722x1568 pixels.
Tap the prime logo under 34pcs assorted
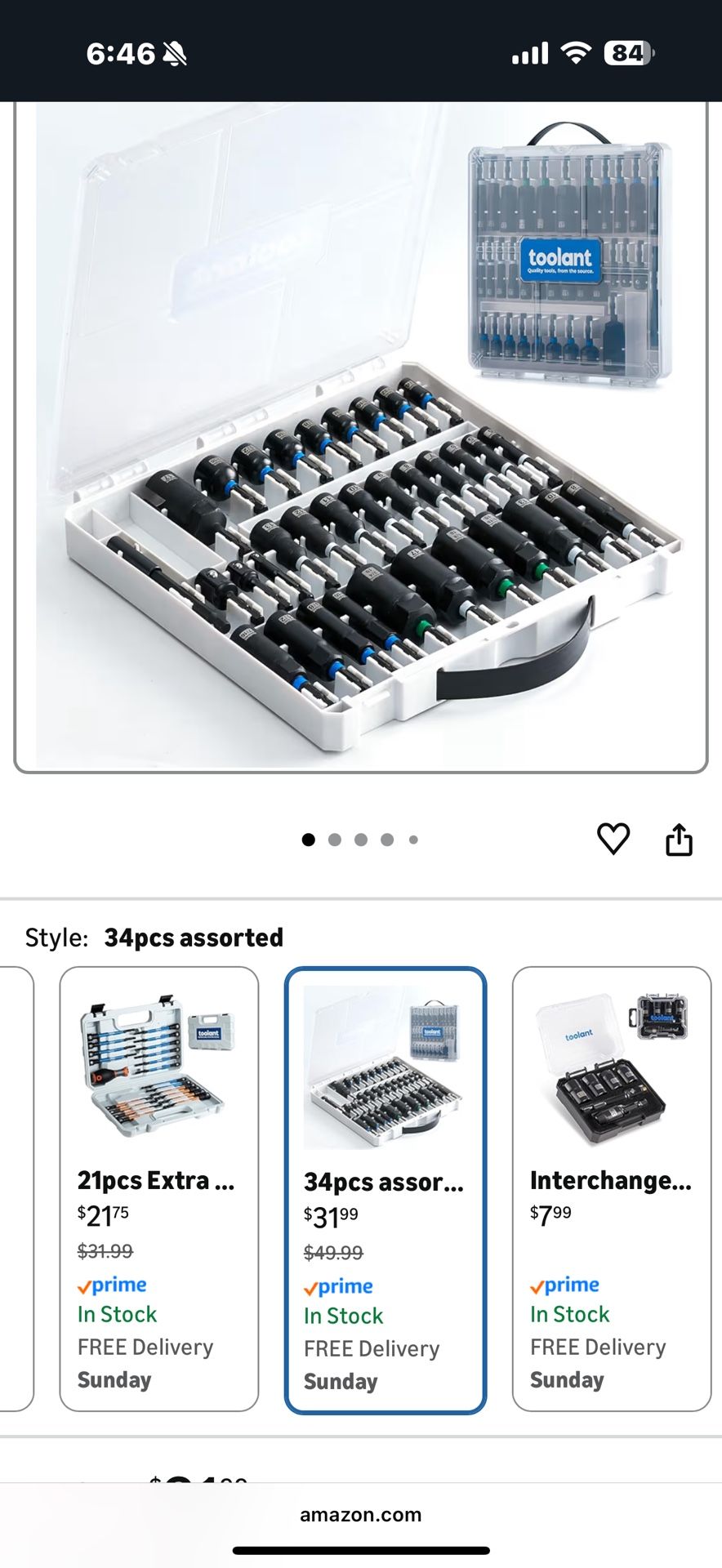(x=338, y=1287)
